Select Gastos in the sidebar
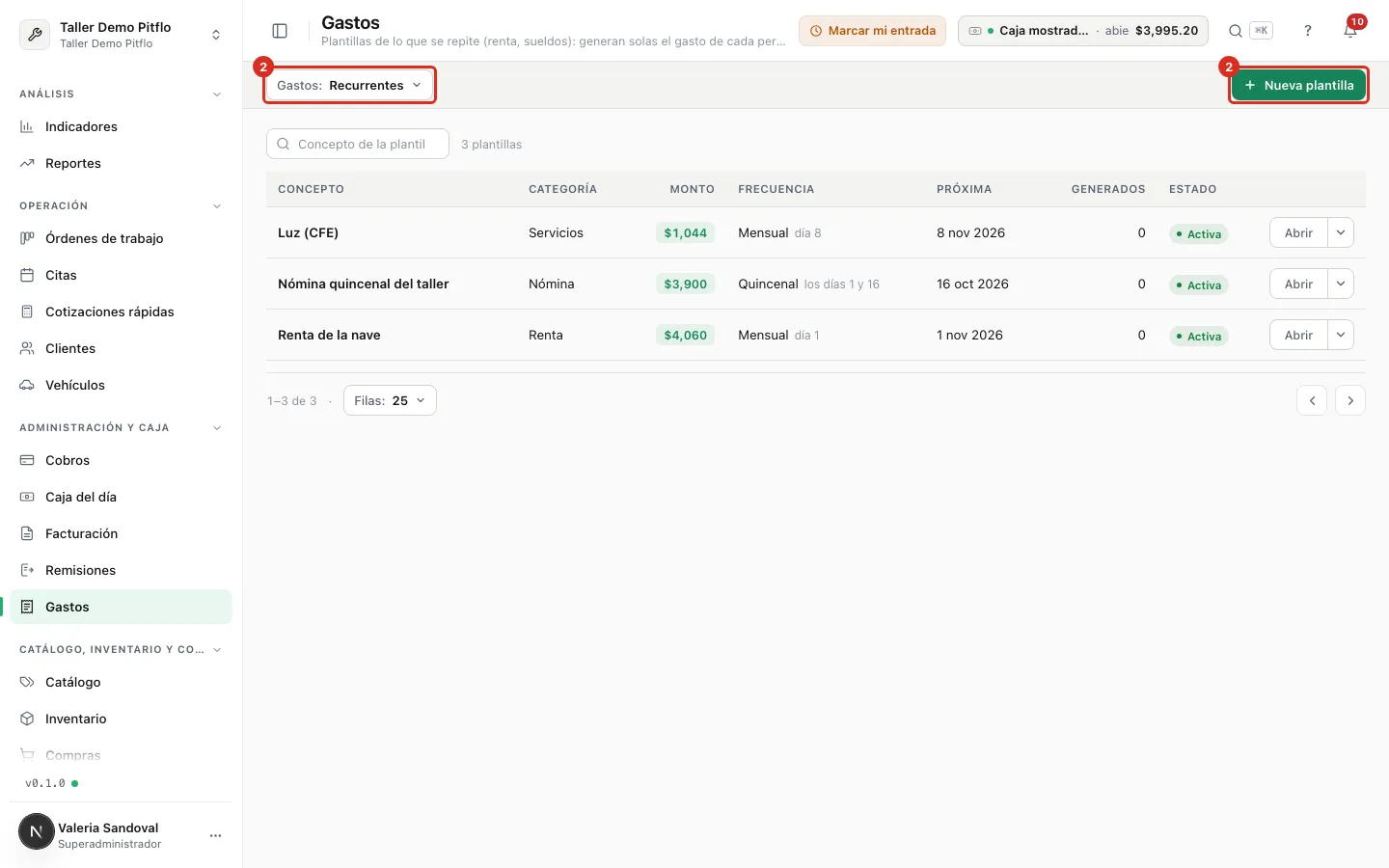Screen dimensions: 1389x868 [122, 607]
